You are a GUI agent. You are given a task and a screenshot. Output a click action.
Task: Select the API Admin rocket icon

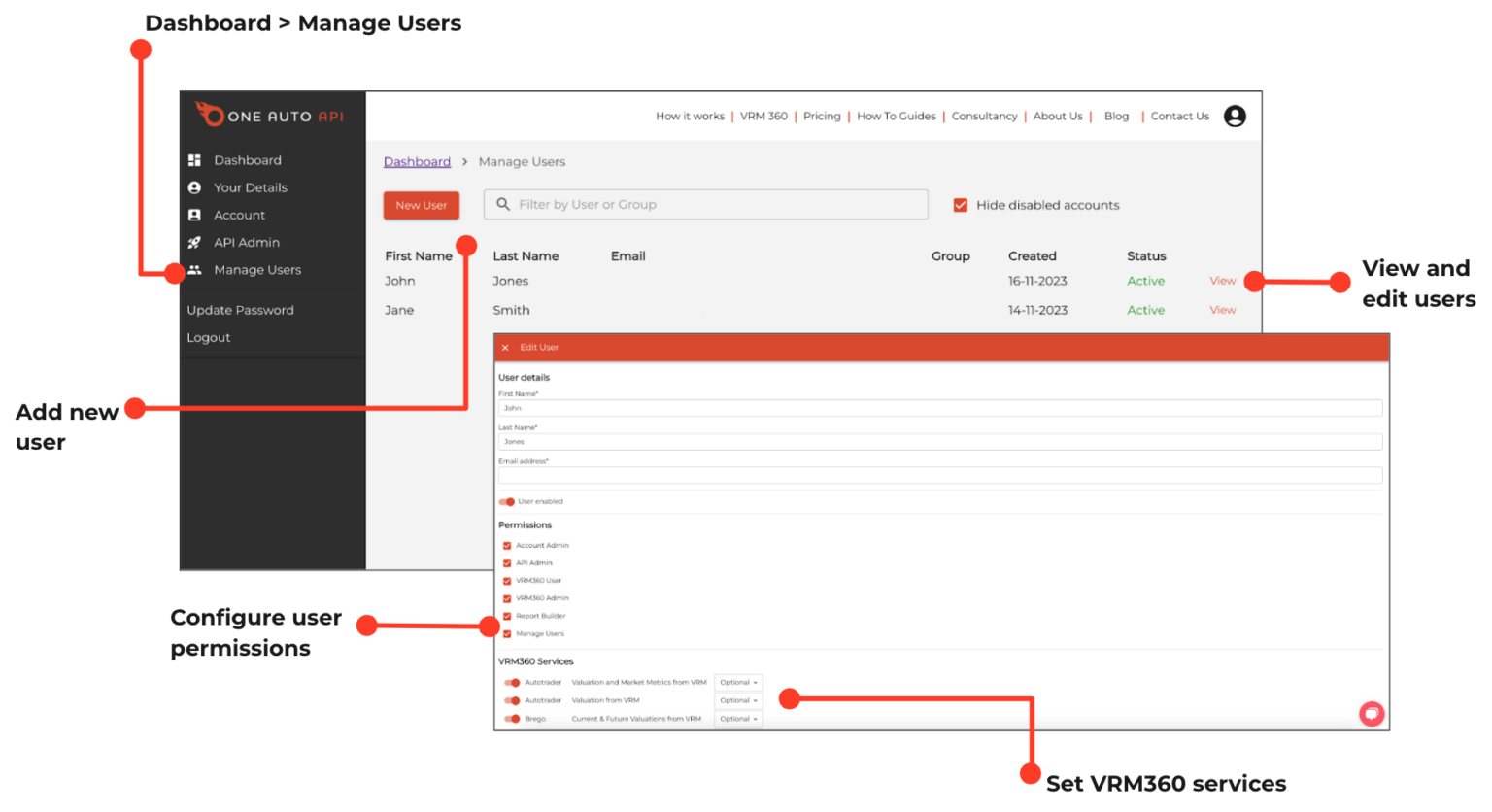pos(196,242)
